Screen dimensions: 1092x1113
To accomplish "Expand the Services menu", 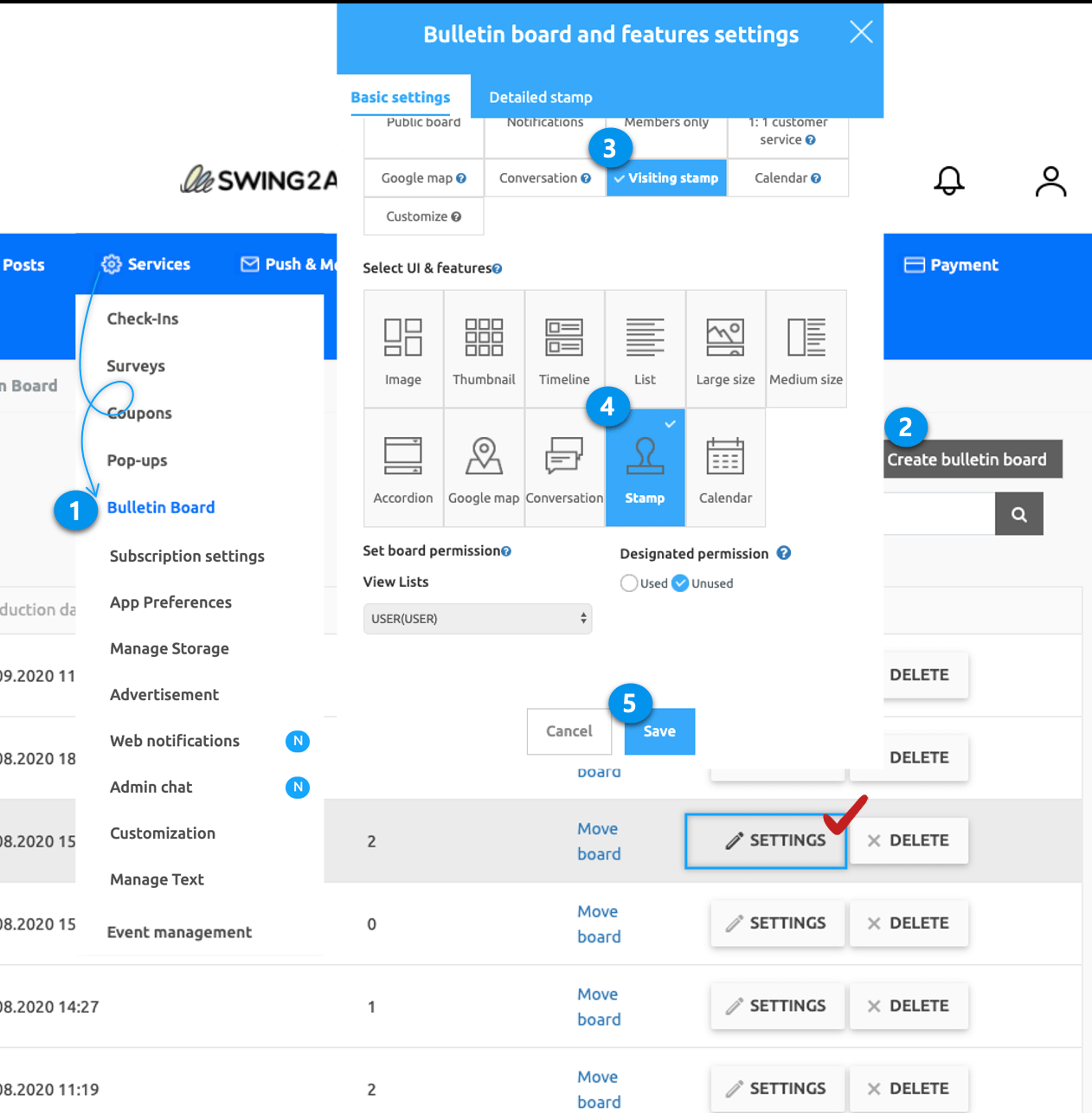I will [x=145, y=265].
